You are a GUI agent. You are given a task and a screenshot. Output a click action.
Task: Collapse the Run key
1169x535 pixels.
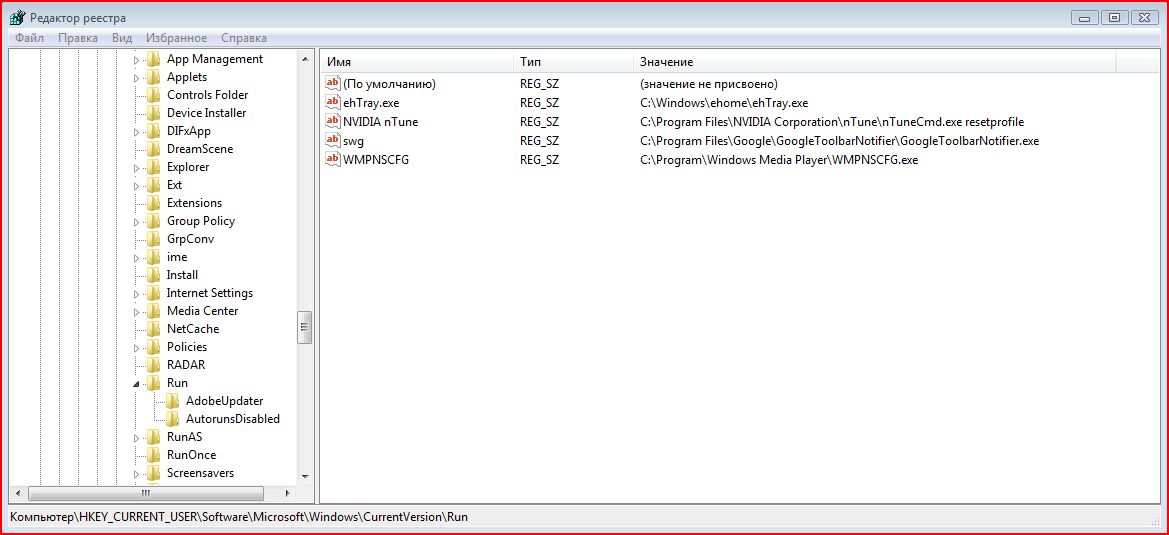click(136, 384)
